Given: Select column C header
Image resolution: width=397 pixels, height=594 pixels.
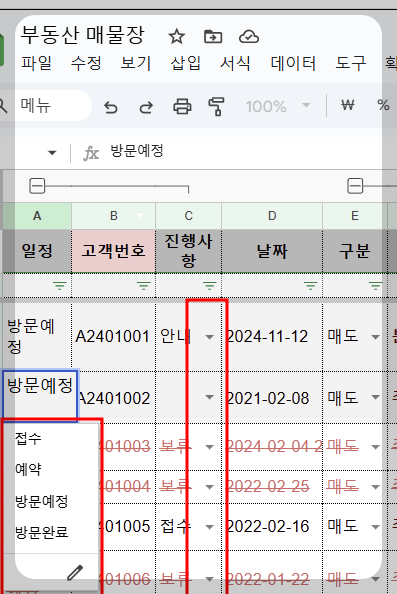Looking at the screenshot, I should pos(189,216).
